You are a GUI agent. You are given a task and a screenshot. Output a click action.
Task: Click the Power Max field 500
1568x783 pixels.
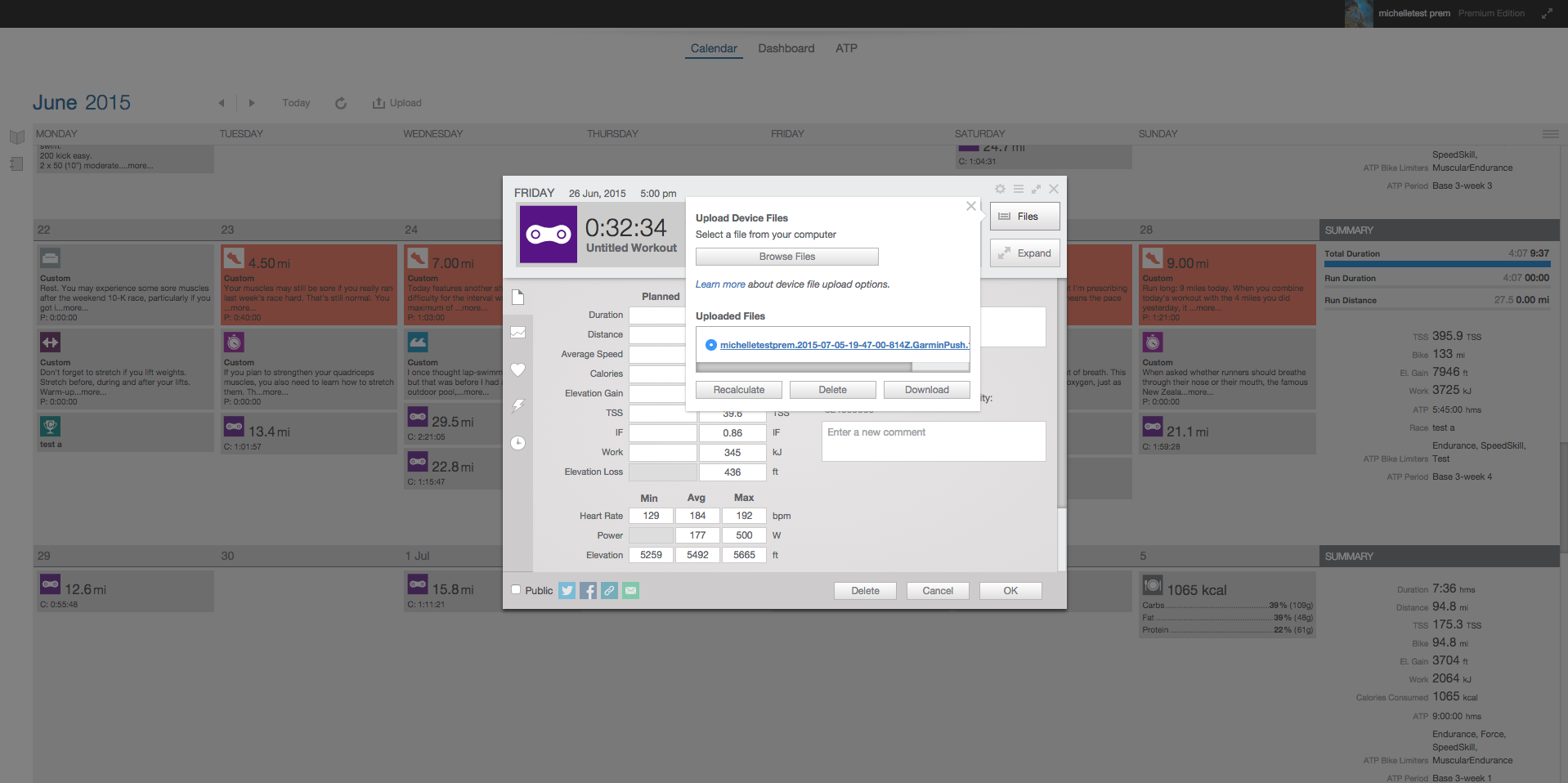[x=744, y=535]
